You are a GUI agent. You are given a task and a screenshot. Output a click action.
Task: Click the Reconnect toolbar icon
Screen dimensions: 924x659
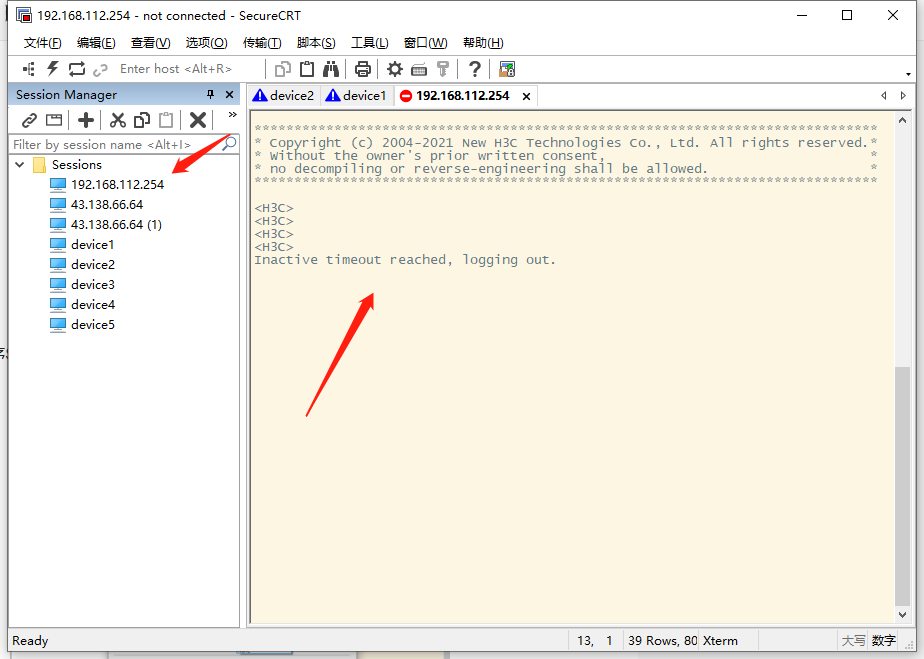77,69
